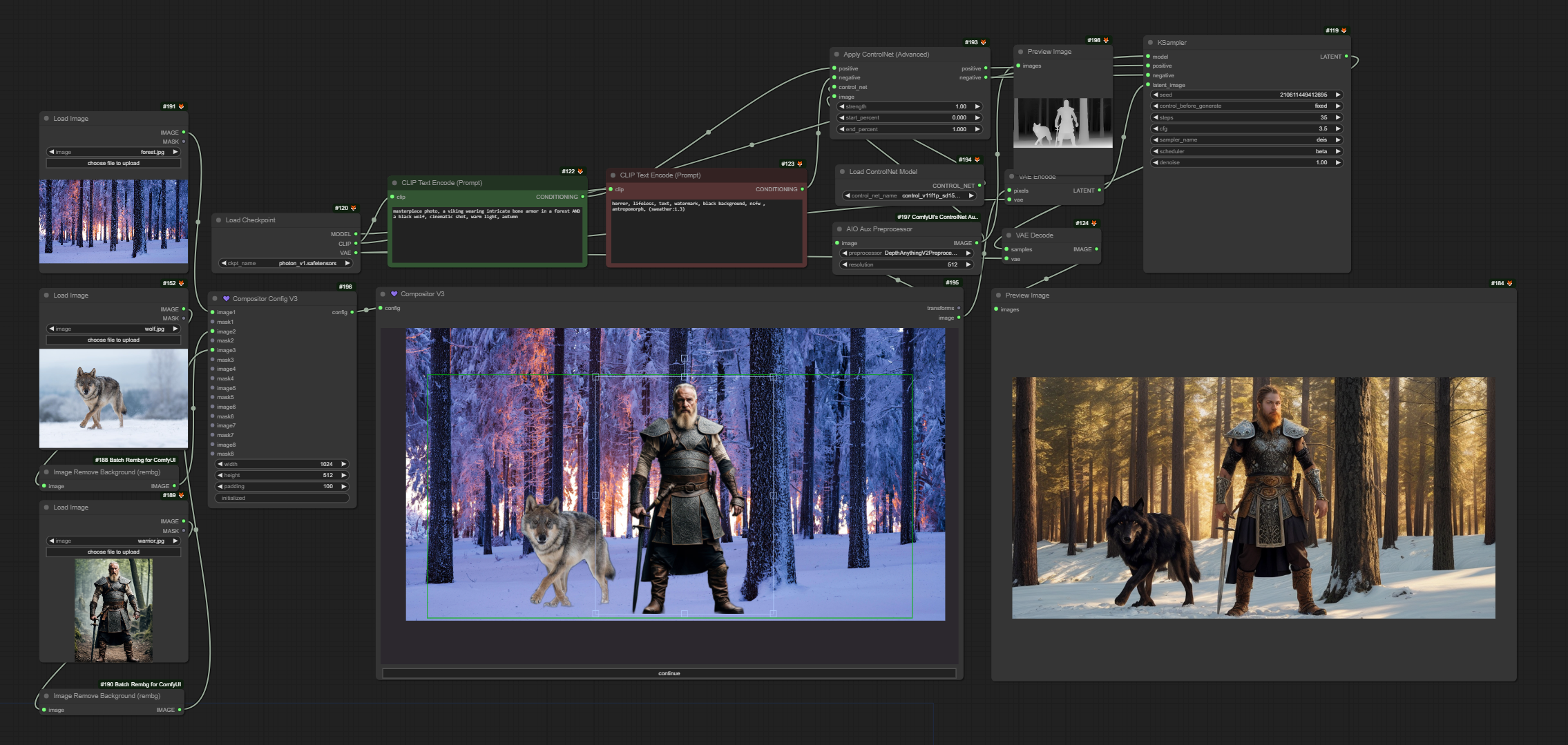Click the fox badge on Load Checkpoint #120

(354, 208)
